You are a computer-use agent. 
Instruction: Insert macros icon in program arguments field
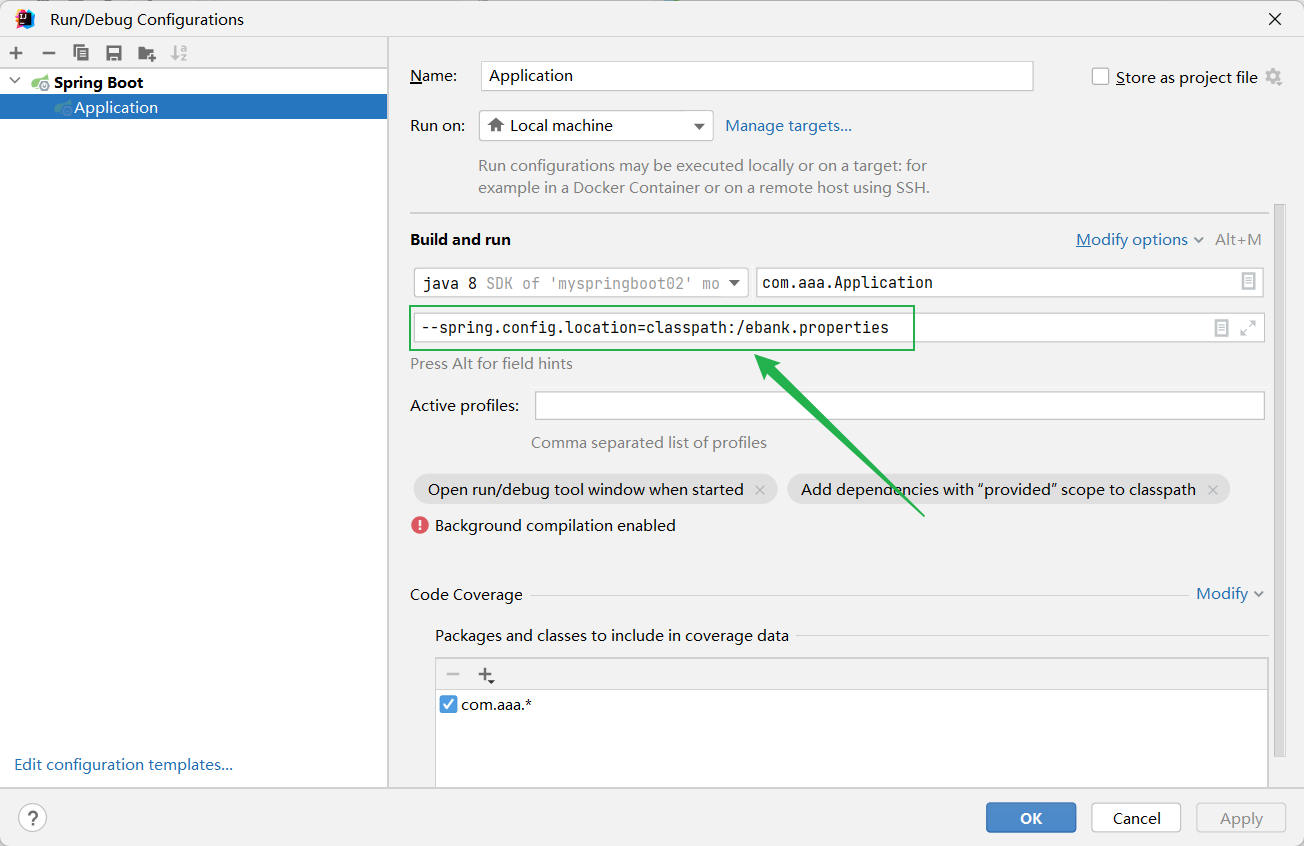click(x=1221, y=328)
